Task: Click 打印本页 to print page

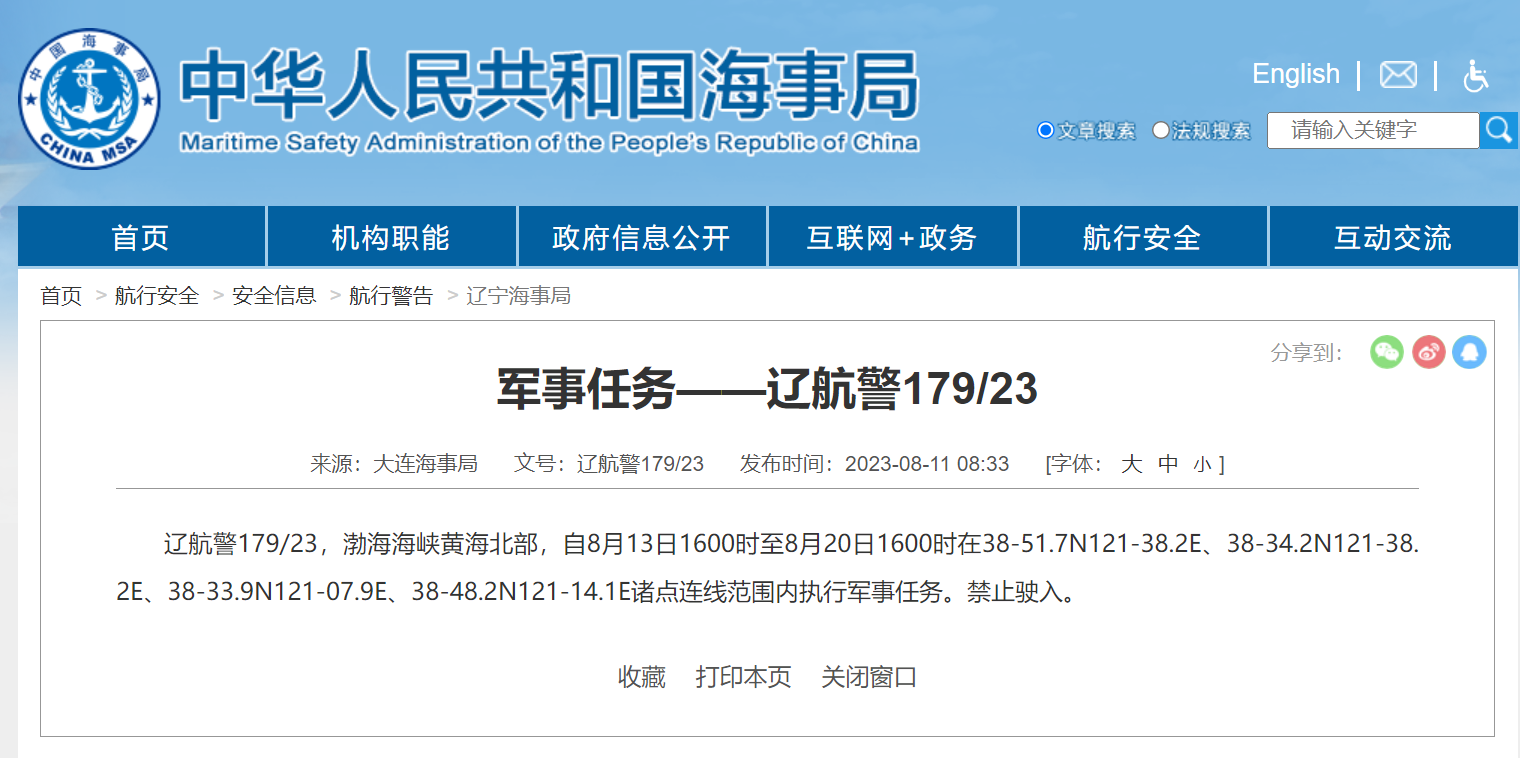Action: click(x=743, y=677)
